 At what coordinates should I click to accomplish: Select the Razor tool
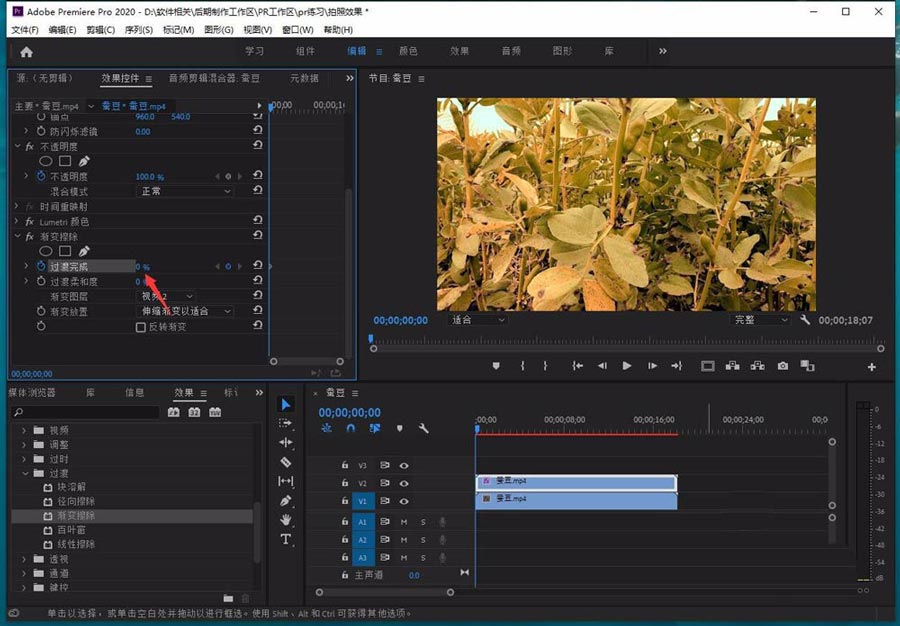286,462
